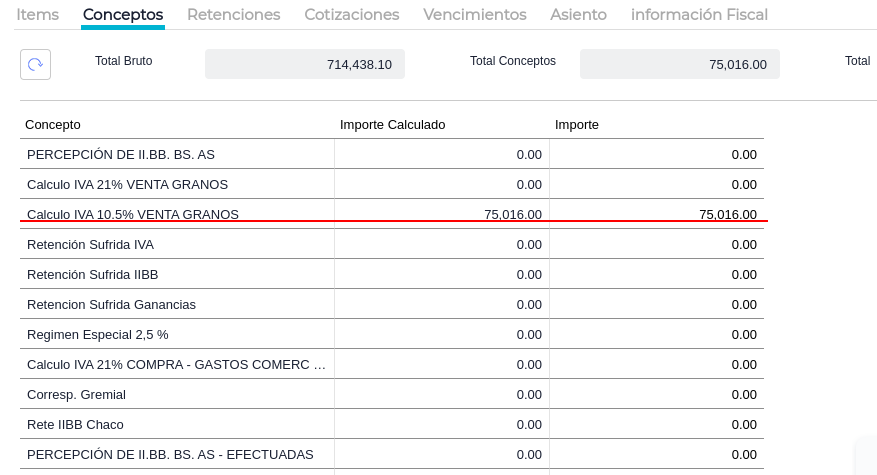Select the PERCEPCIÓN DE II.BB. BS. AS row
Screen dimensions: 877x475
(121, 155)
